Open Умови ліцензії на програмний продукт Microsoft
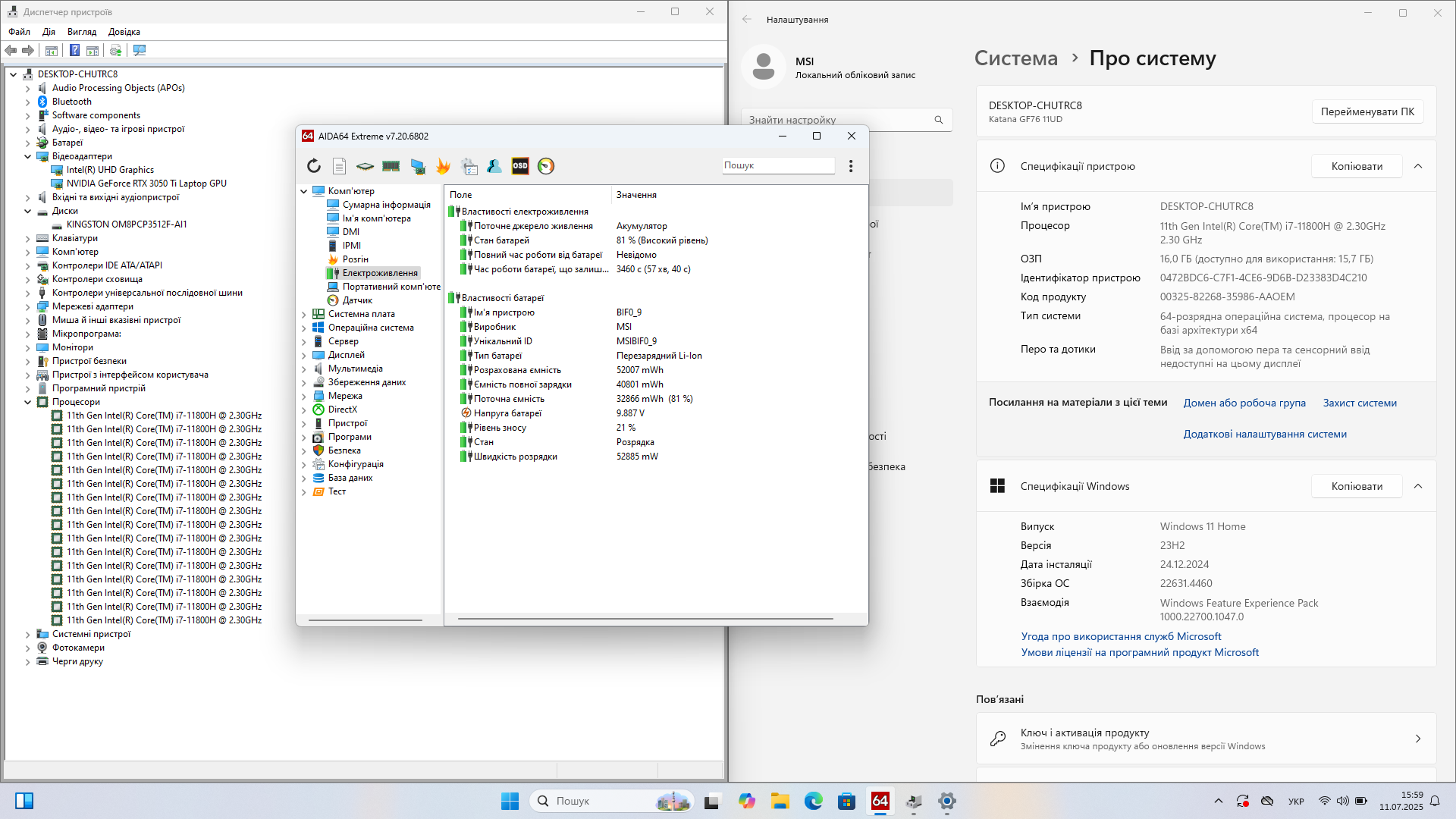This screenshot has height=819, width=1456. 1140,652
